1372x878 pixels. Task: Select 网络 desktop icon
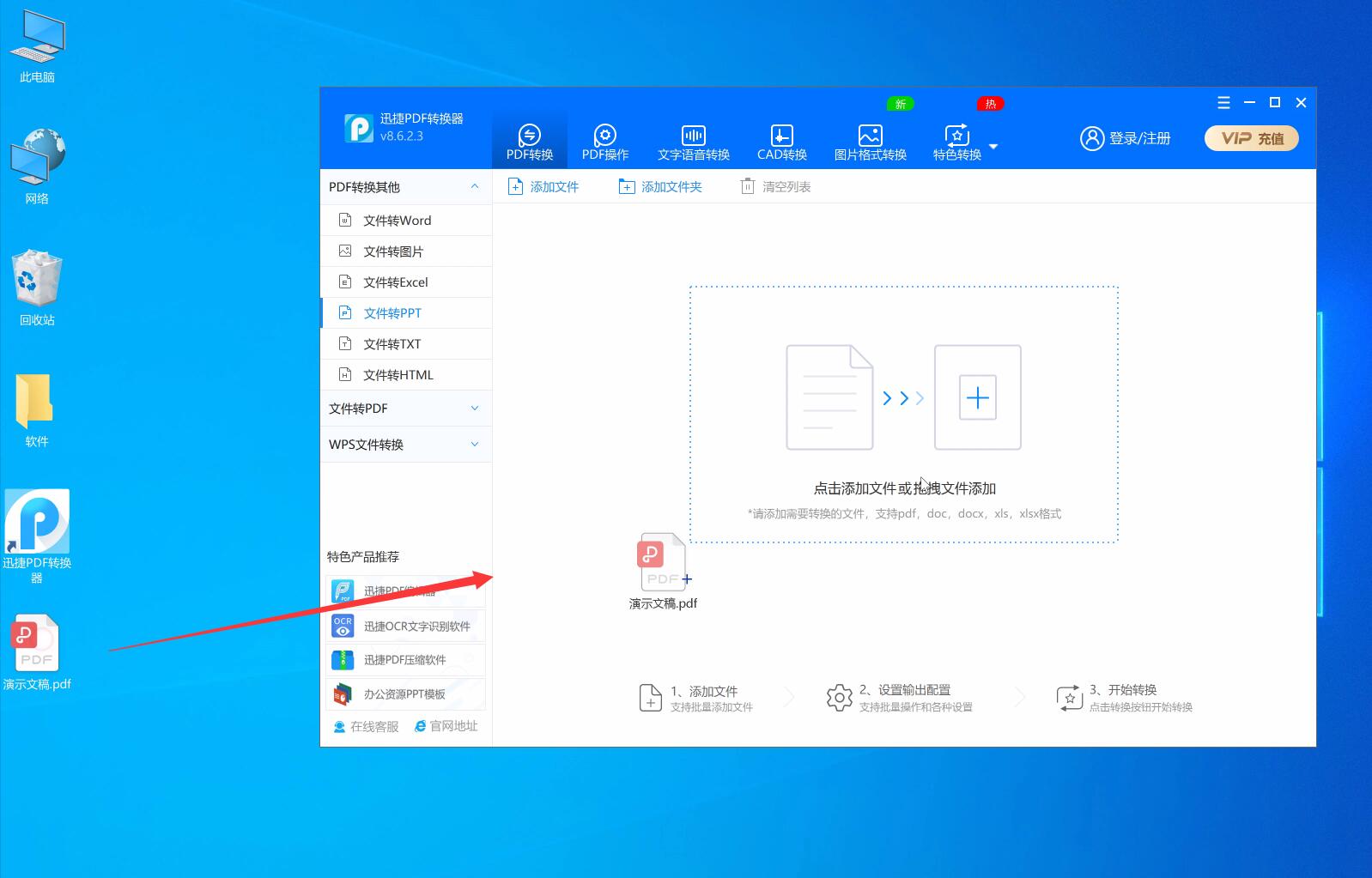[x=37, y=167]
